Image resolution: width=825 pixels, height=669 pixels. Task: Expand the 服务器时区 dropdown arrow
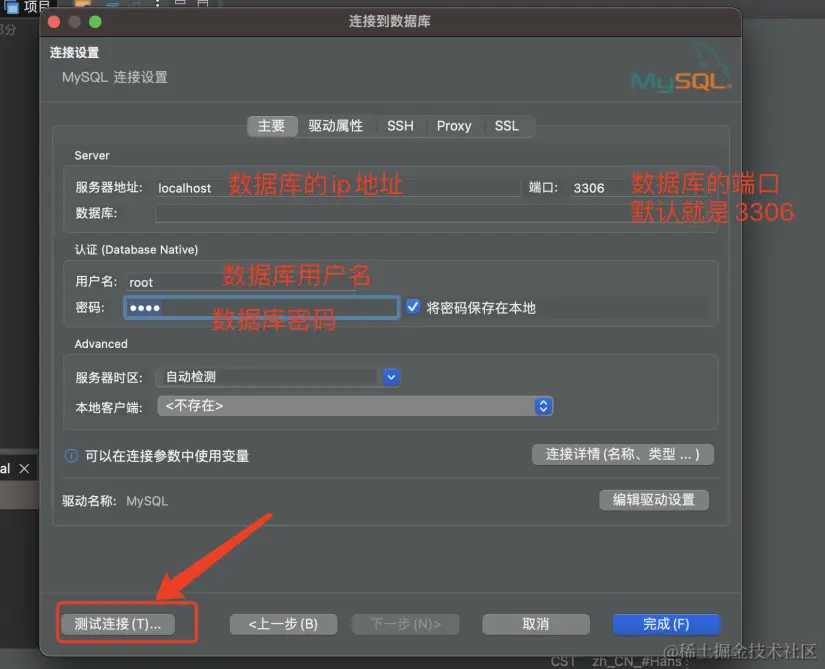[x=391, y=377]
